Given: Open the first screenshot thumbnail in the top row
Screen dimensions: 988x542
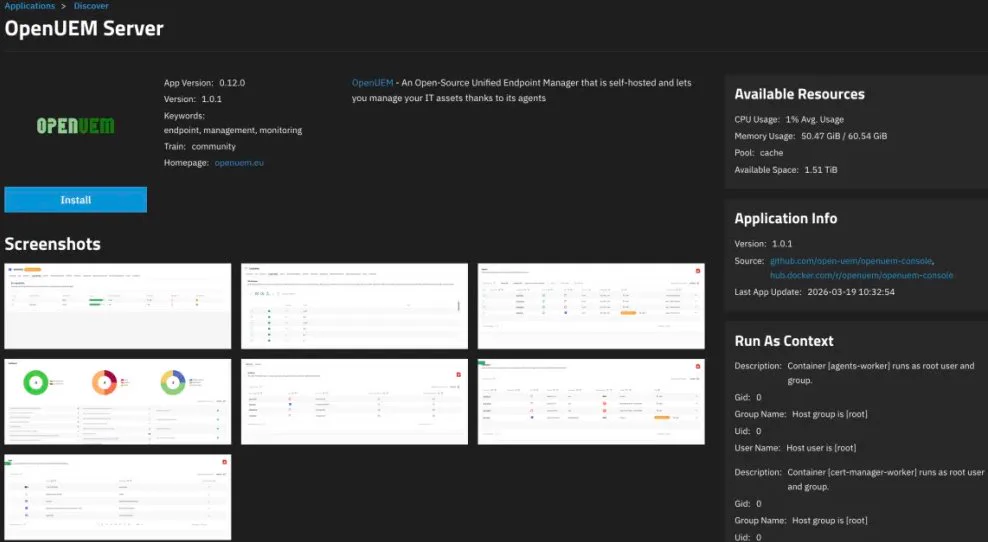Looking at the screenshot, I should [118, 306].
